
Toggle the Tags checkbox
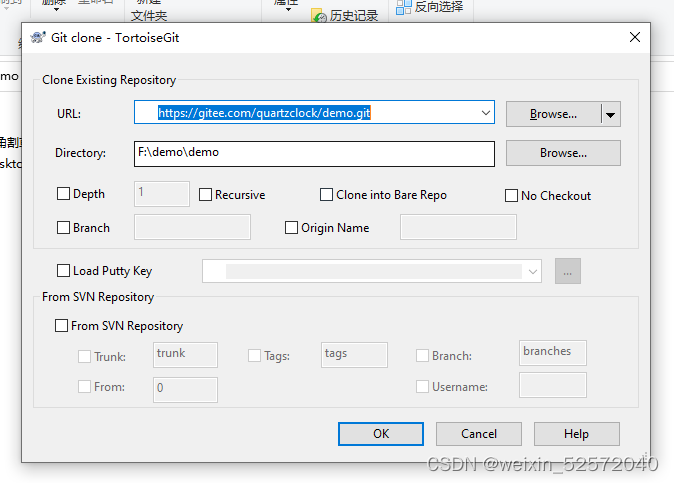coord(254,355)
